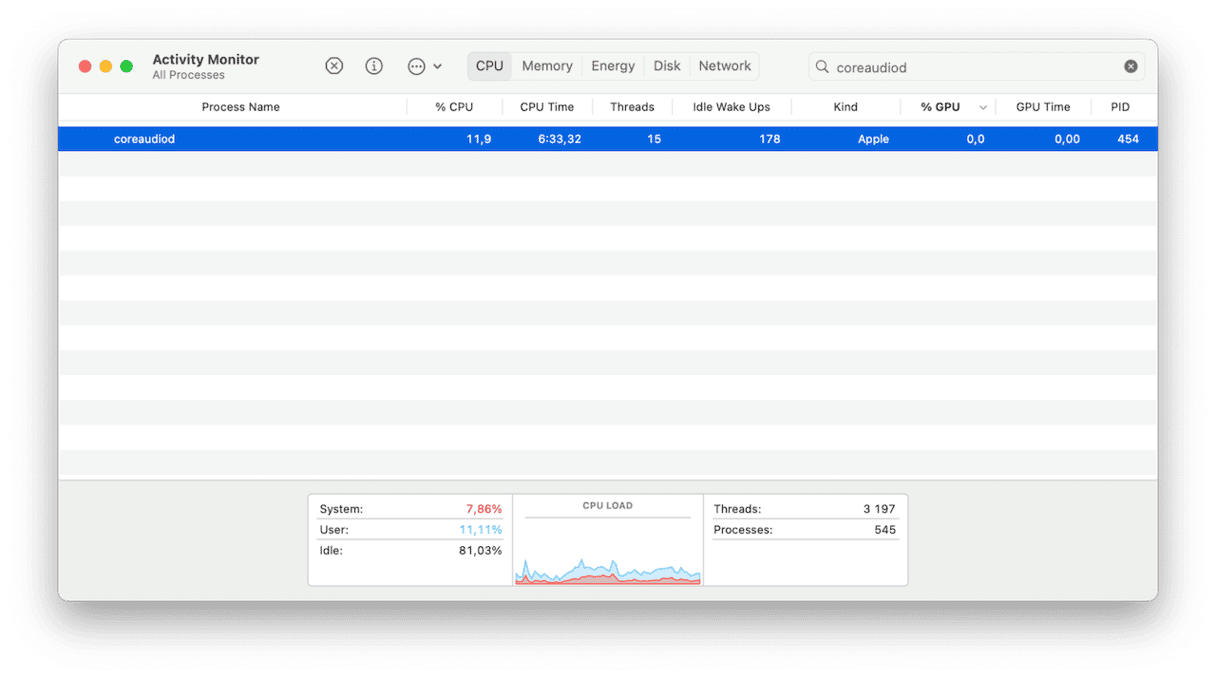Image resolution: width=1216 pixels, height=678 pixels.
Task: Click the magnifying glass search icon
Action: click(x=822, y=67)
